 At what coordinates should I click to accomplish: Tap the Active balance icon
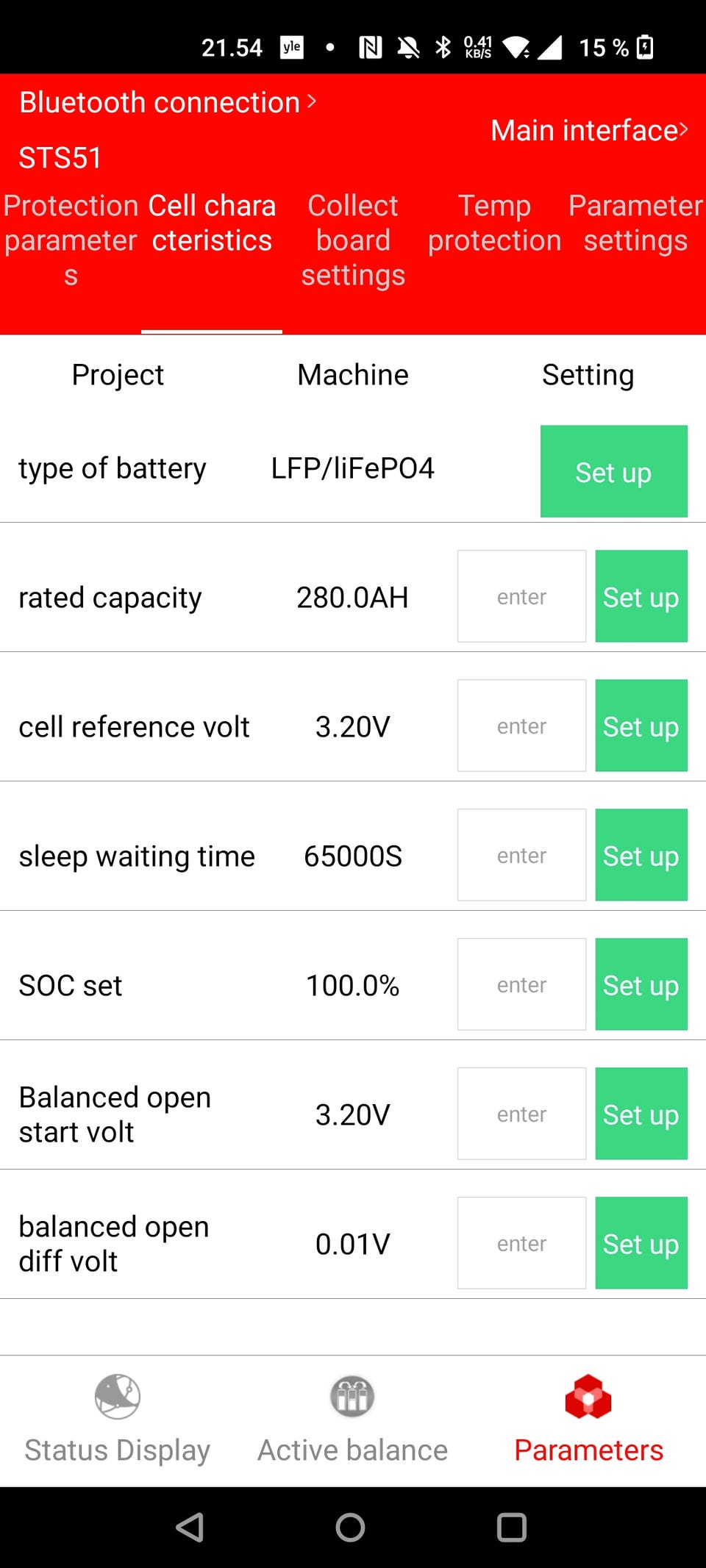[352, 1395]
